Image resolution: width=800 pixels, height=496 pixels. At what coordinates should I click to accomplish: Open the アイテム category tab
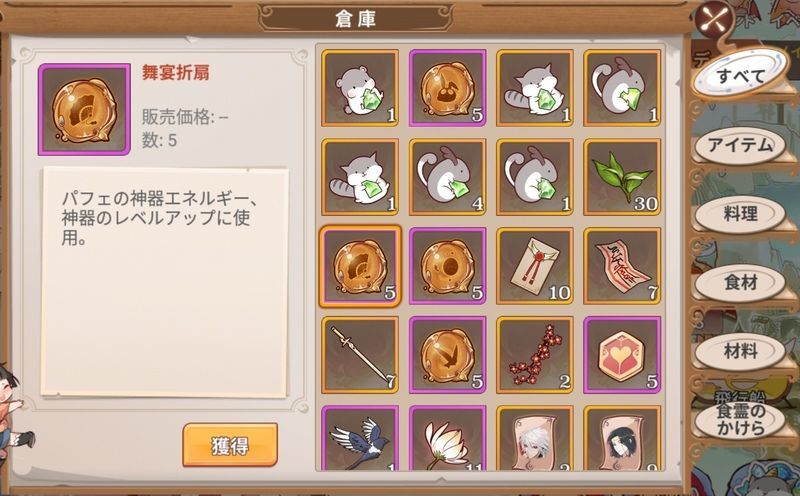tap(740, 145)
